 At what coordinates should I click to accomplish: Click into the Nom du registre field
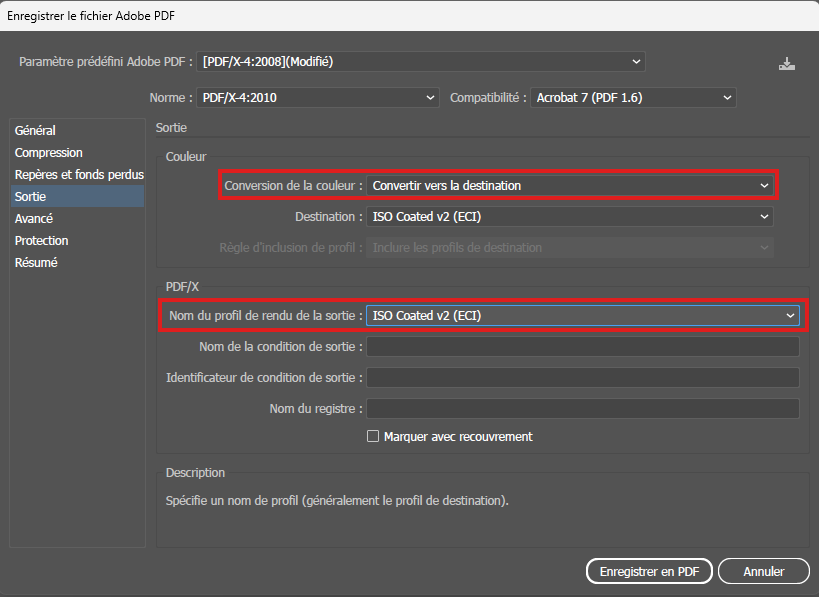pyautogui.click(x=583, y=409)
